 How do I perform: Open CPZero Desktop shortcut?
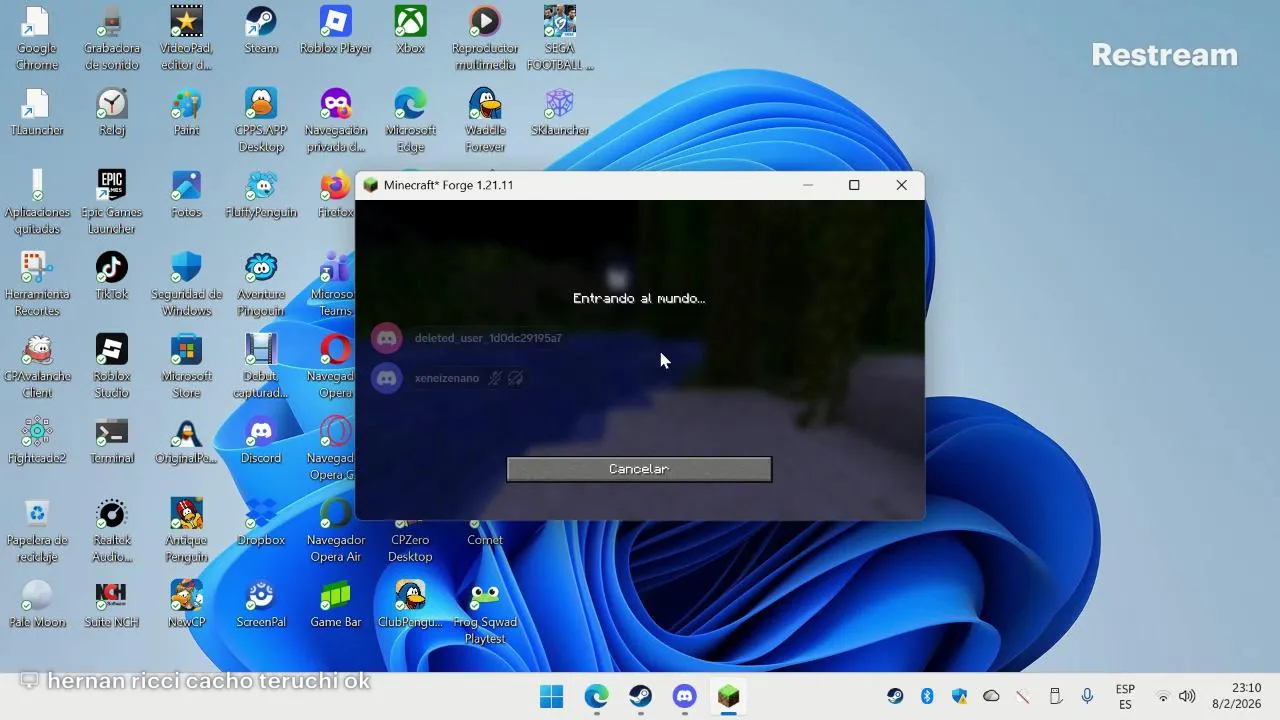410,538
